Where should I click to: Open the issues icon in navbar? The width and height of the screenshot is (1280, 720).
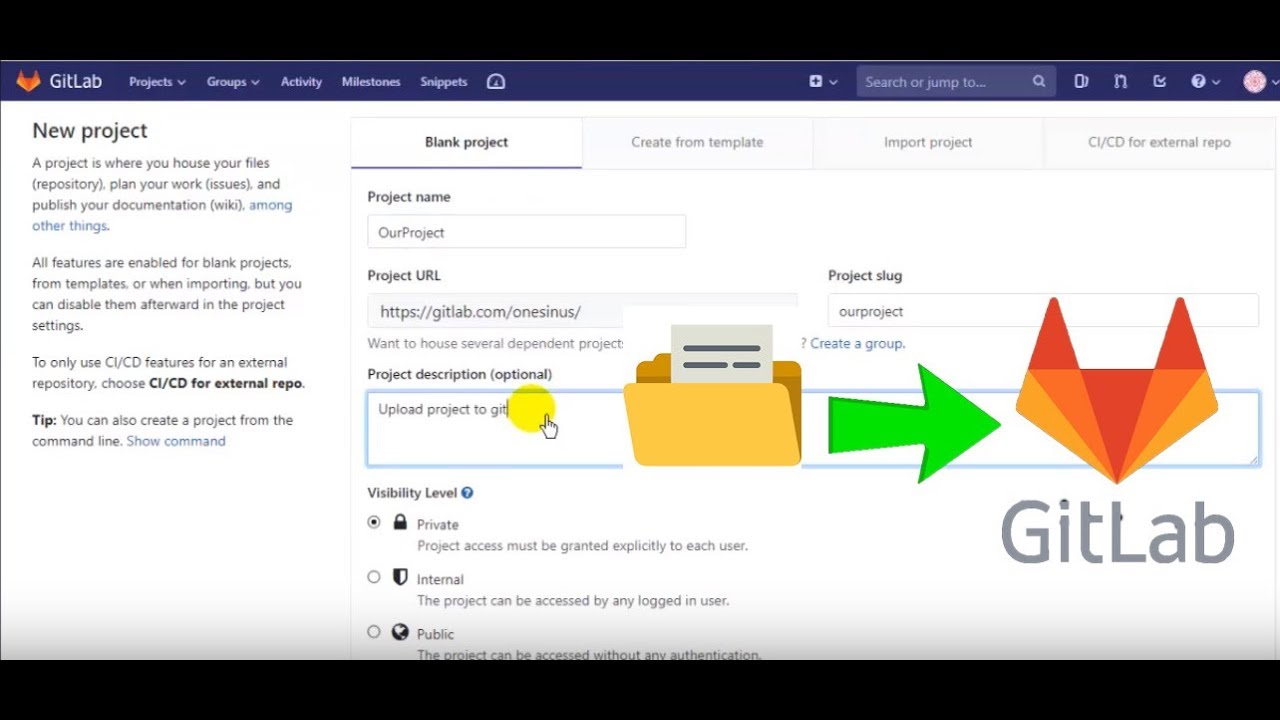(x=1081, y=82)
